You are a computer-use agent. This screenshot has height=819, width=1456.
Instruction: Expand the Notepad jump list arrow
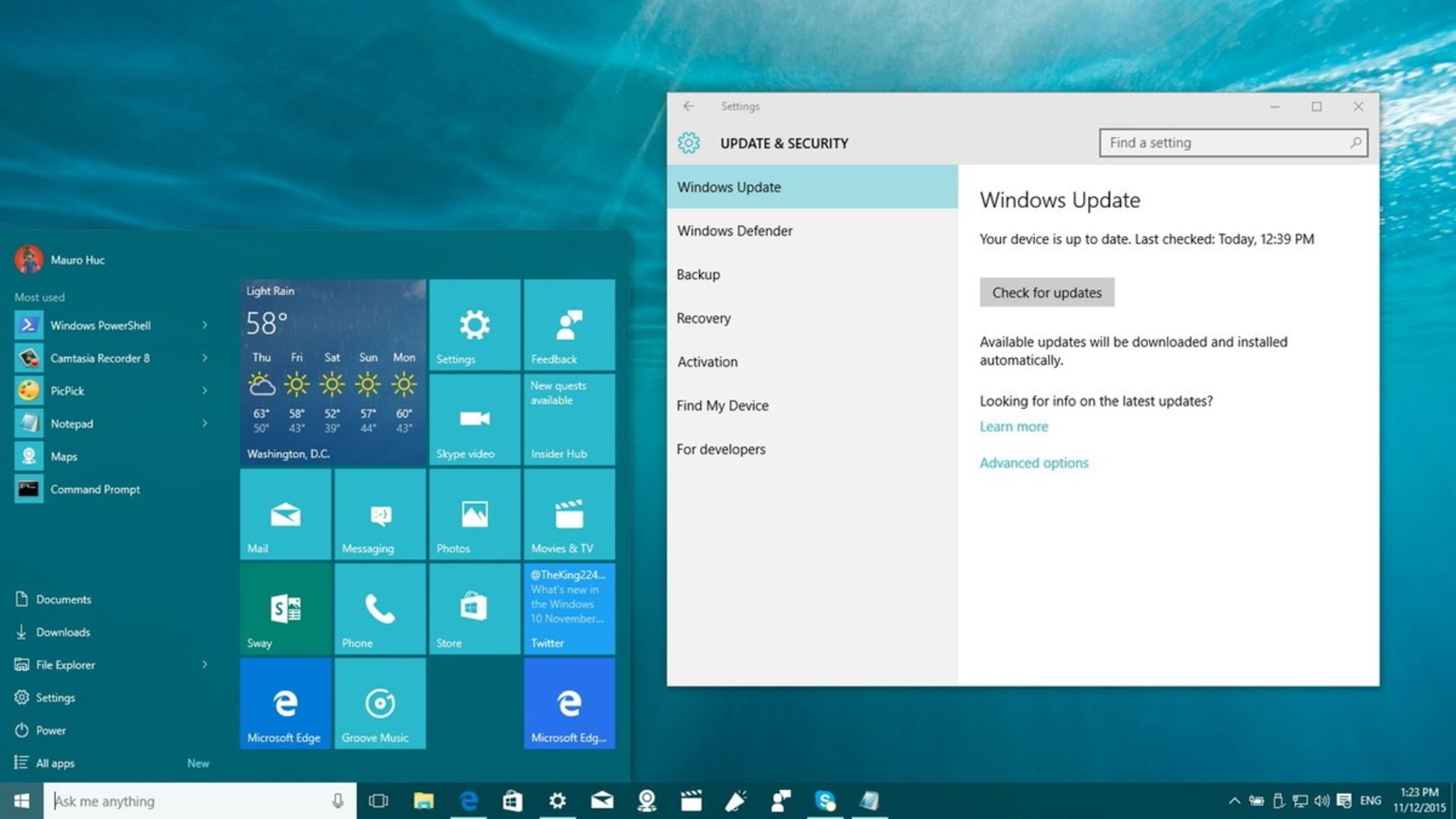pos(205,423)
